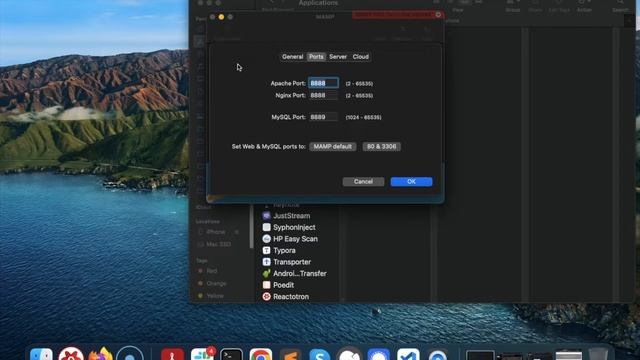This screenshot has width=640, height=360.
Task: Cancel the MAMP preferences dialog
Action: click(x=363, y=182)
